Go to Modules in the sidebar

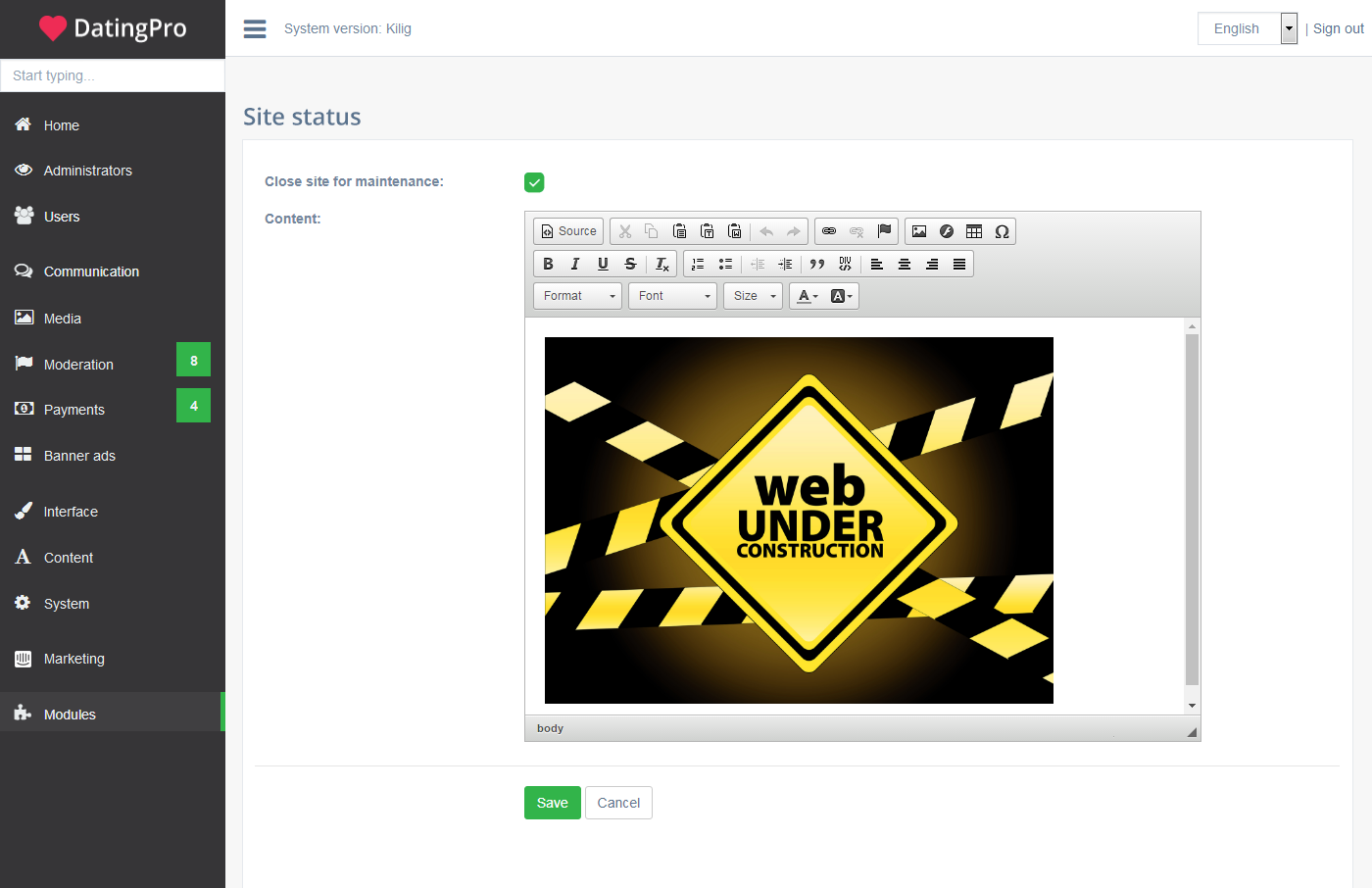coord(70,715)
